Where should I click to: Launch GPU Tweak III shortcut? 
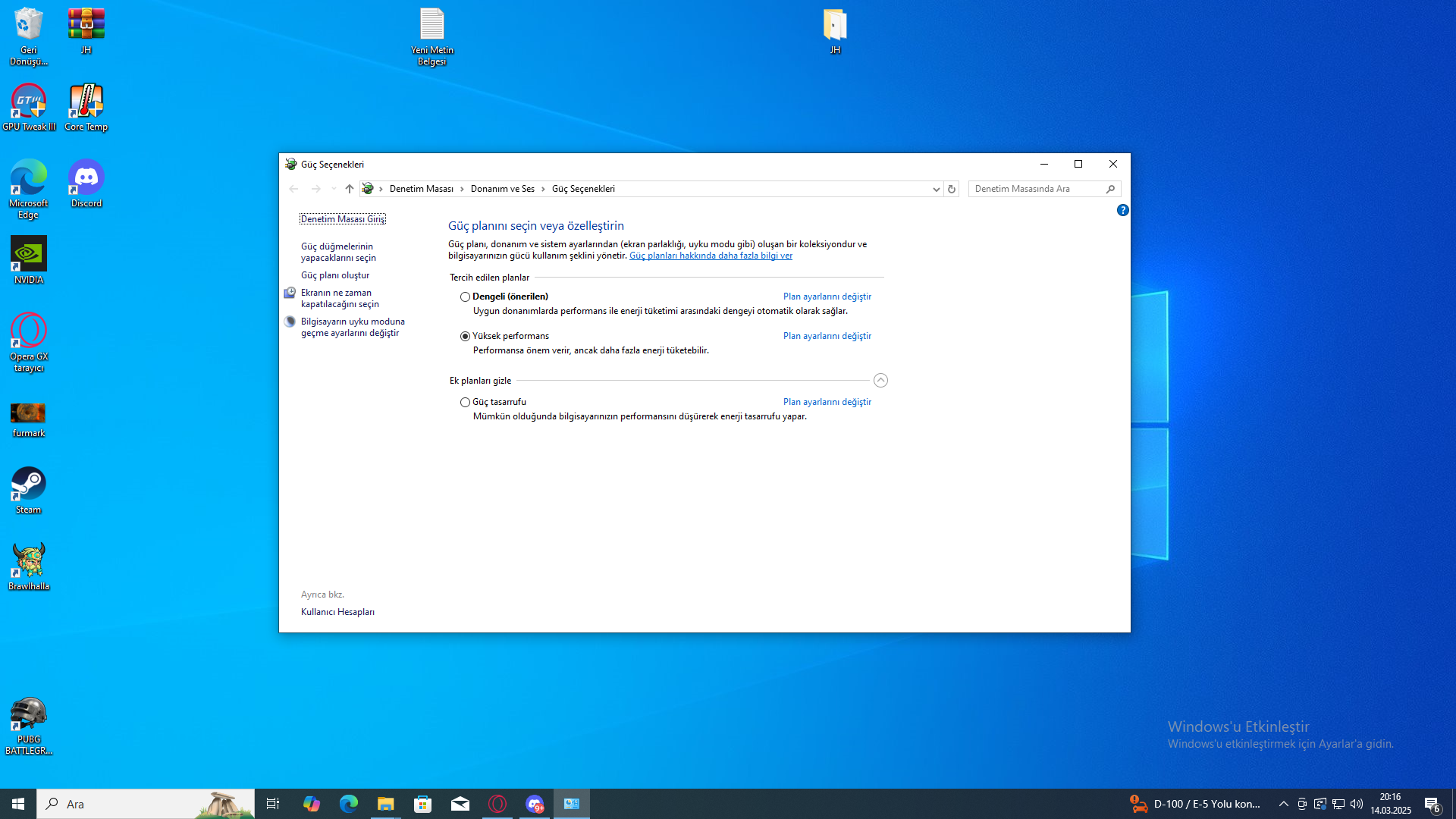pos(29,108)
